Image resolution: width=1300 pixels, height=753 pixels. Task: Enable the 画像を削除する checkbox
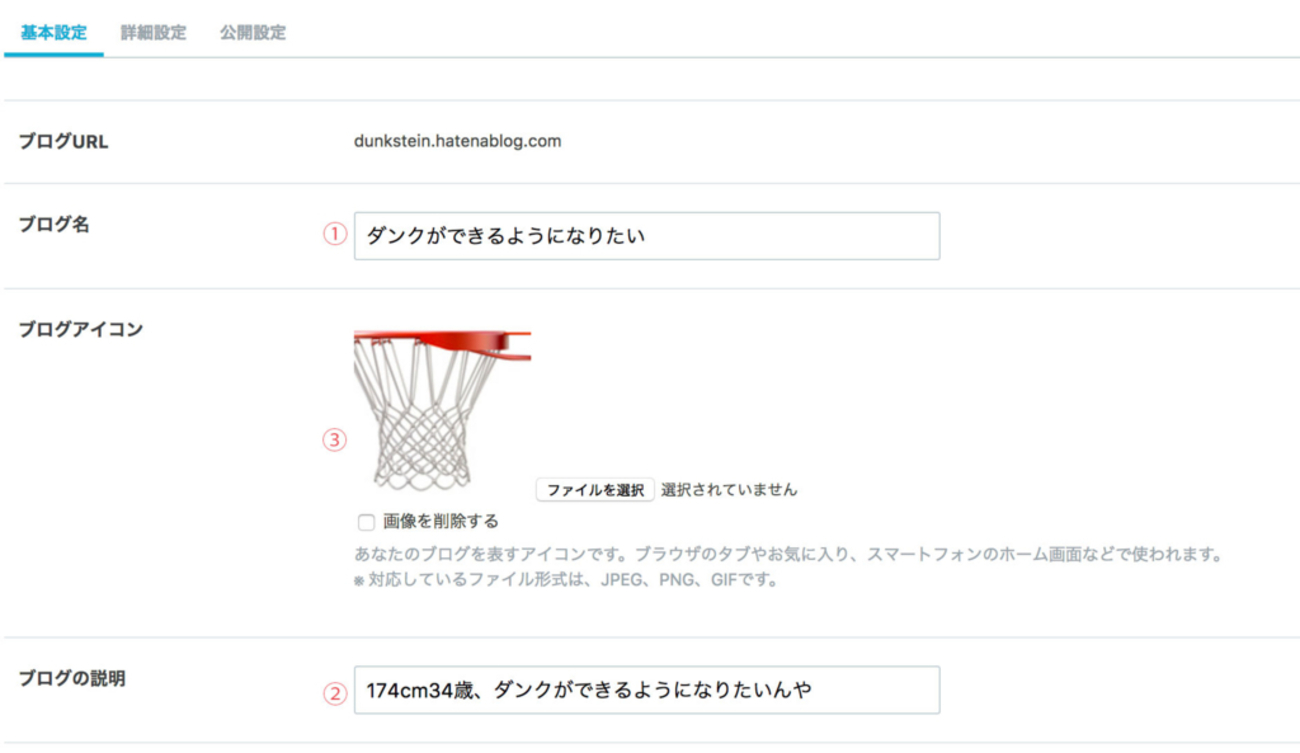tap(366, 522)
